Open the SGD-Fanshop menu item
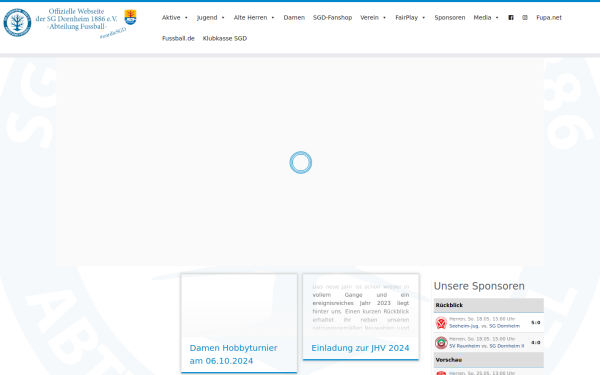Viewport: 600px width, 375px height. [333, 18]
